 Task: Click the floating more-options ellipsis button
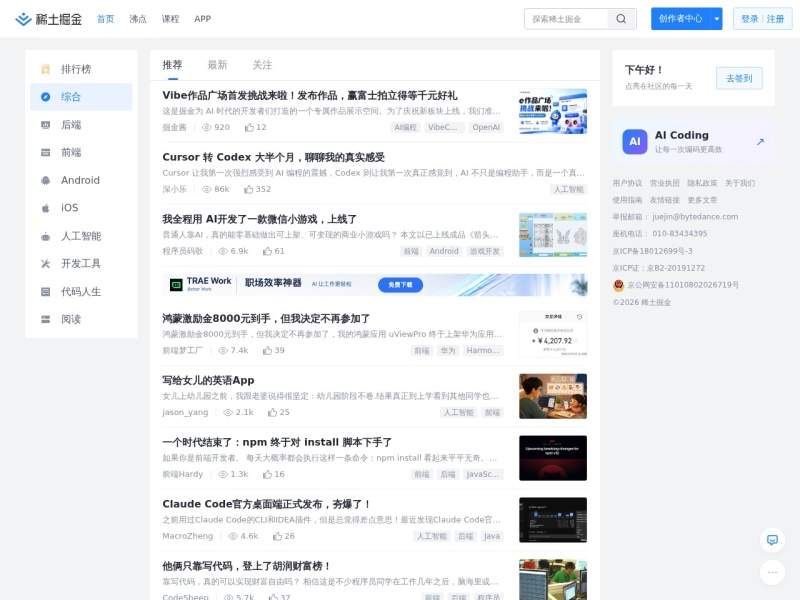(772, 572)
